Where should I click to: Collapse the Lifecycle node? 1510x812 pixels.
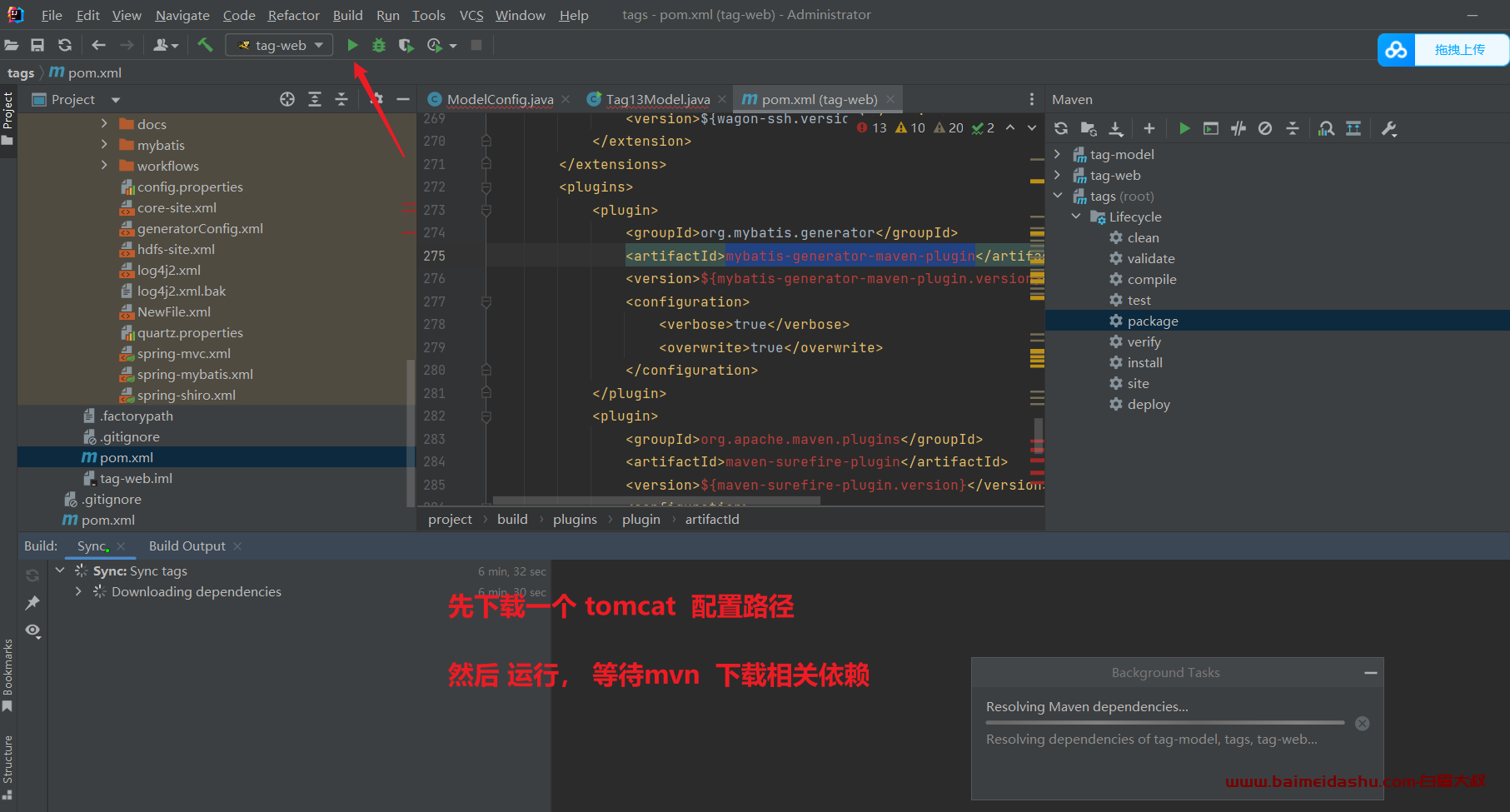pos(1076,217)
